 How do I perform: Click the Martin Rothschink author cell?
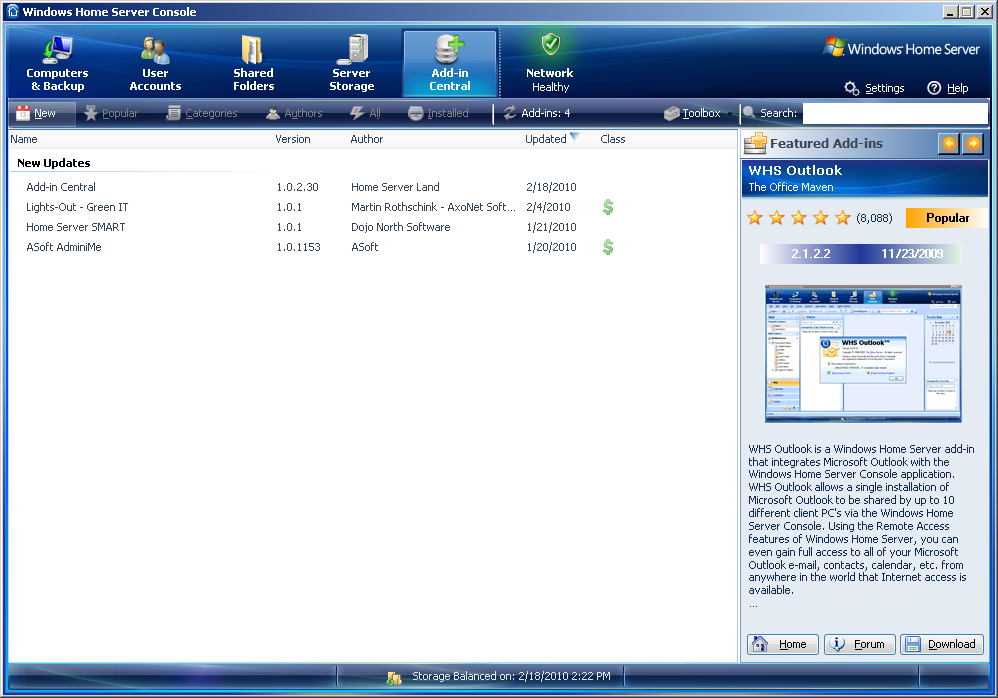coord(433,207)
